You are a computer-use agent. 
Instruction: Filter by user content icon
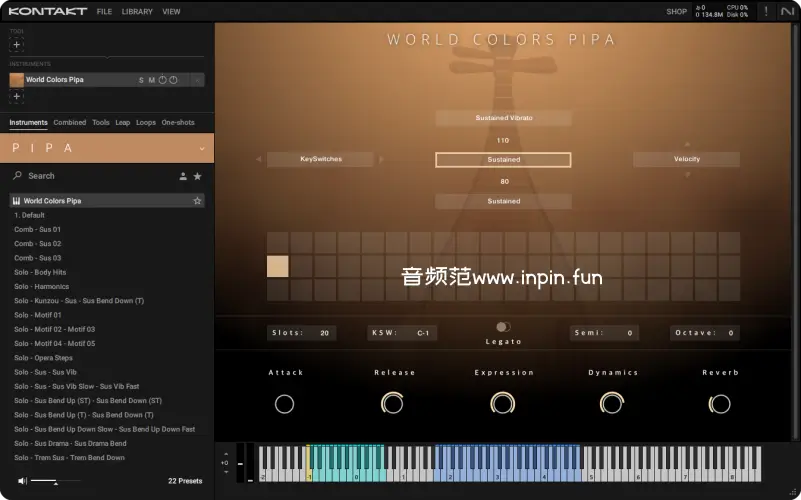[183, 176]
